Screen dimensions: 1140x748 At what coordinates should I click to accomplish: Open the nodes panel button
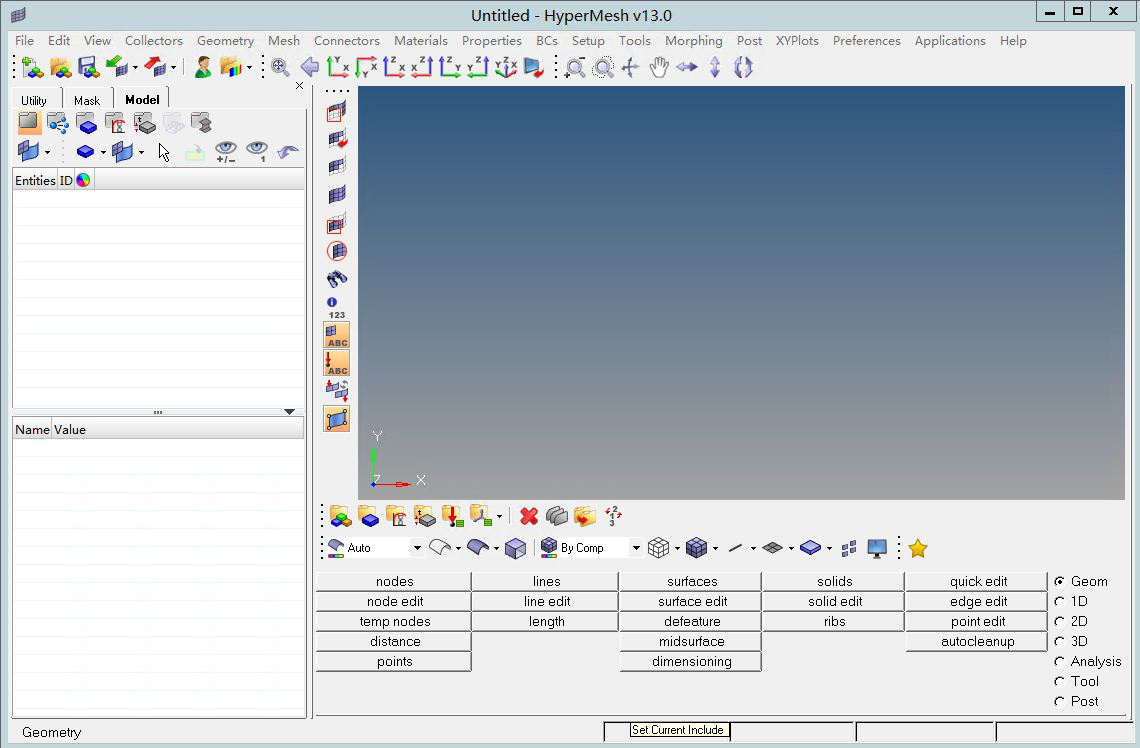point(394,582)
